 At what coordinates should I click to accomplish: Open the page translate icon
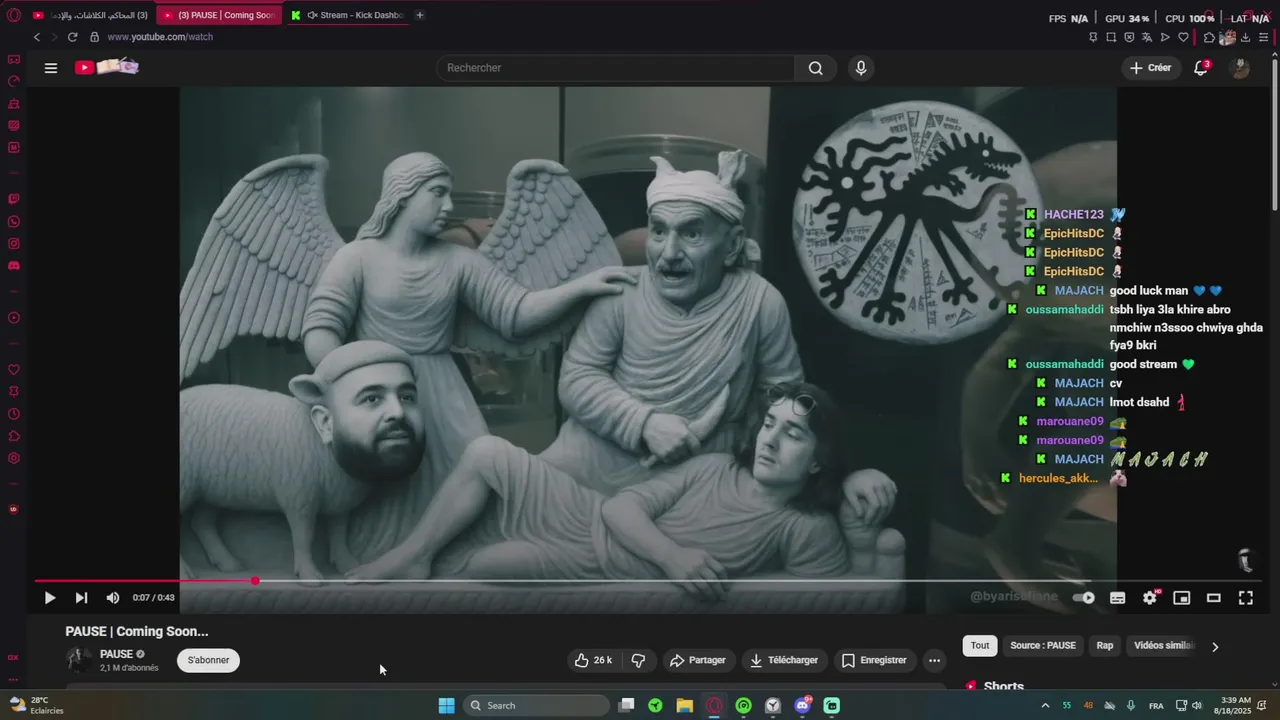pyautogui.click(x=1147, y=37)
